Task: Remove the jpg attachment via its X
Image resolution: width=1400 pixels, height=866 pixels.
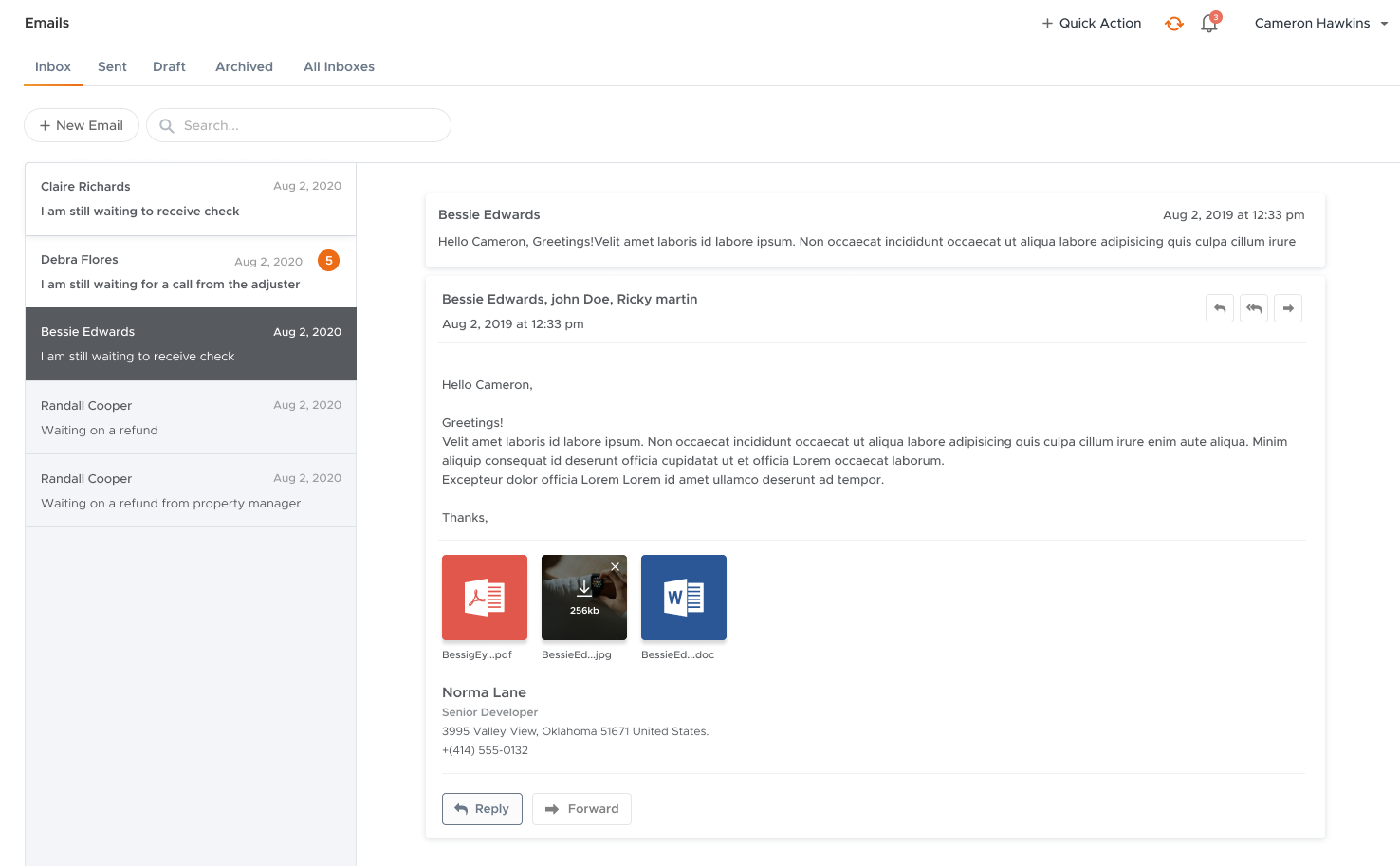Action: pos(615,566)
